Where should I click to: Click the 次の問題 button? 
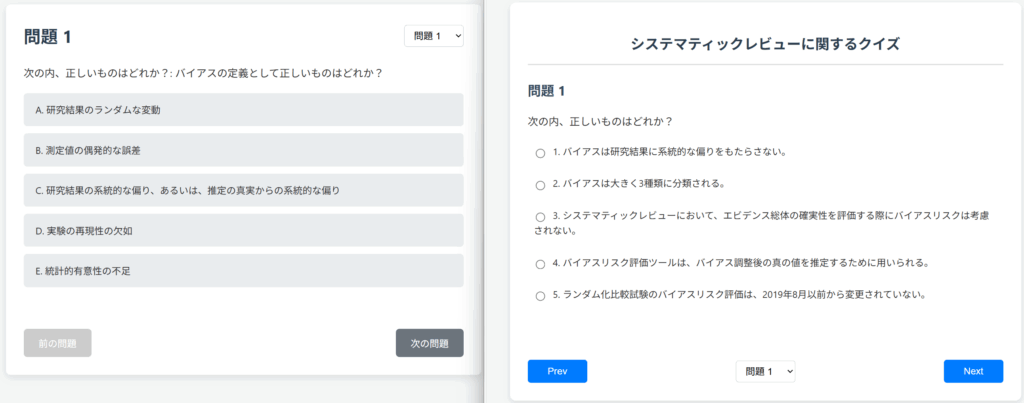(x=430, y=343)
